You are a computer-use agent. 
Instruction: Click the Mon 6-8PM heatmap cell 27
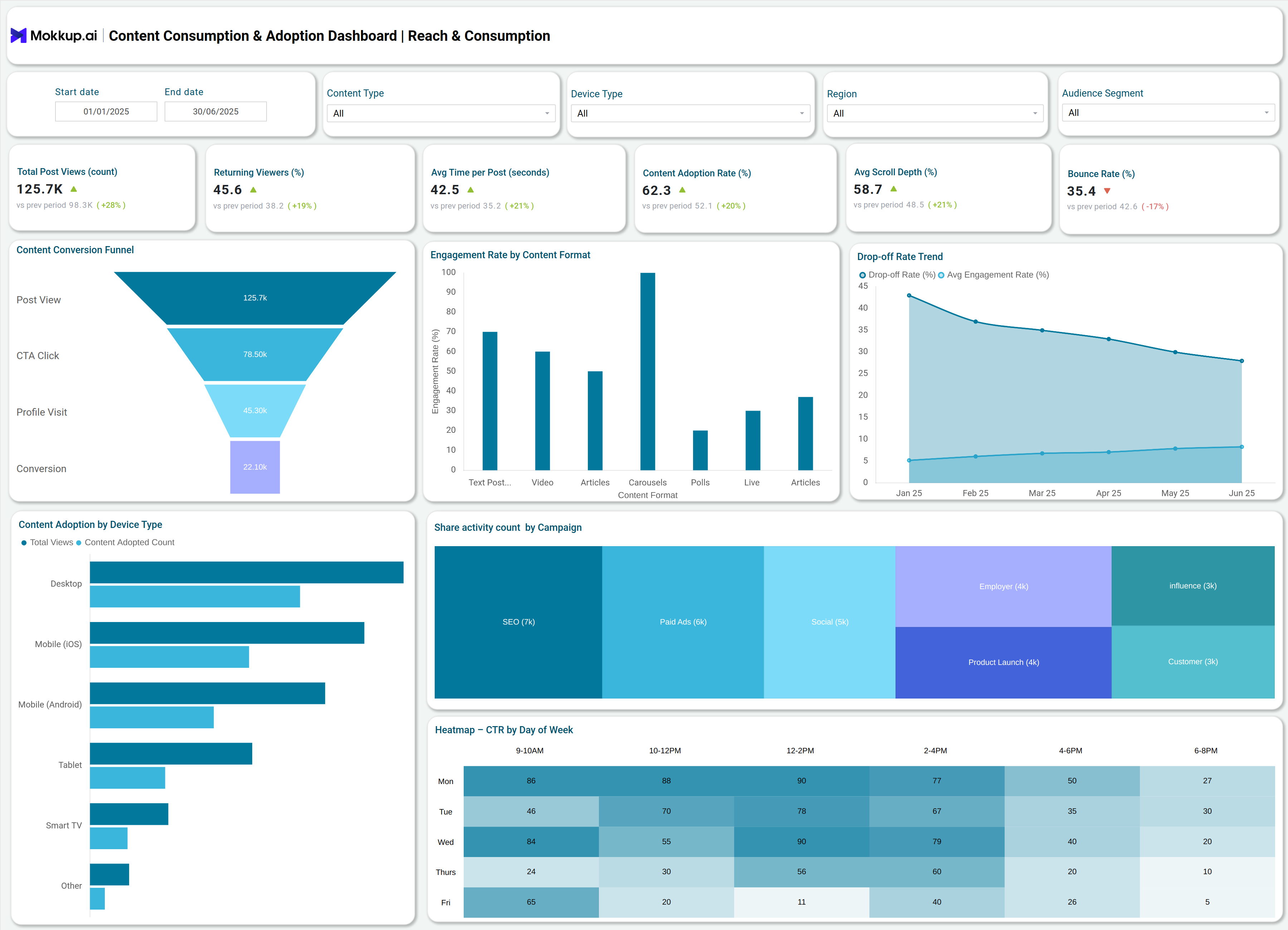click(x=1207, y=781)
